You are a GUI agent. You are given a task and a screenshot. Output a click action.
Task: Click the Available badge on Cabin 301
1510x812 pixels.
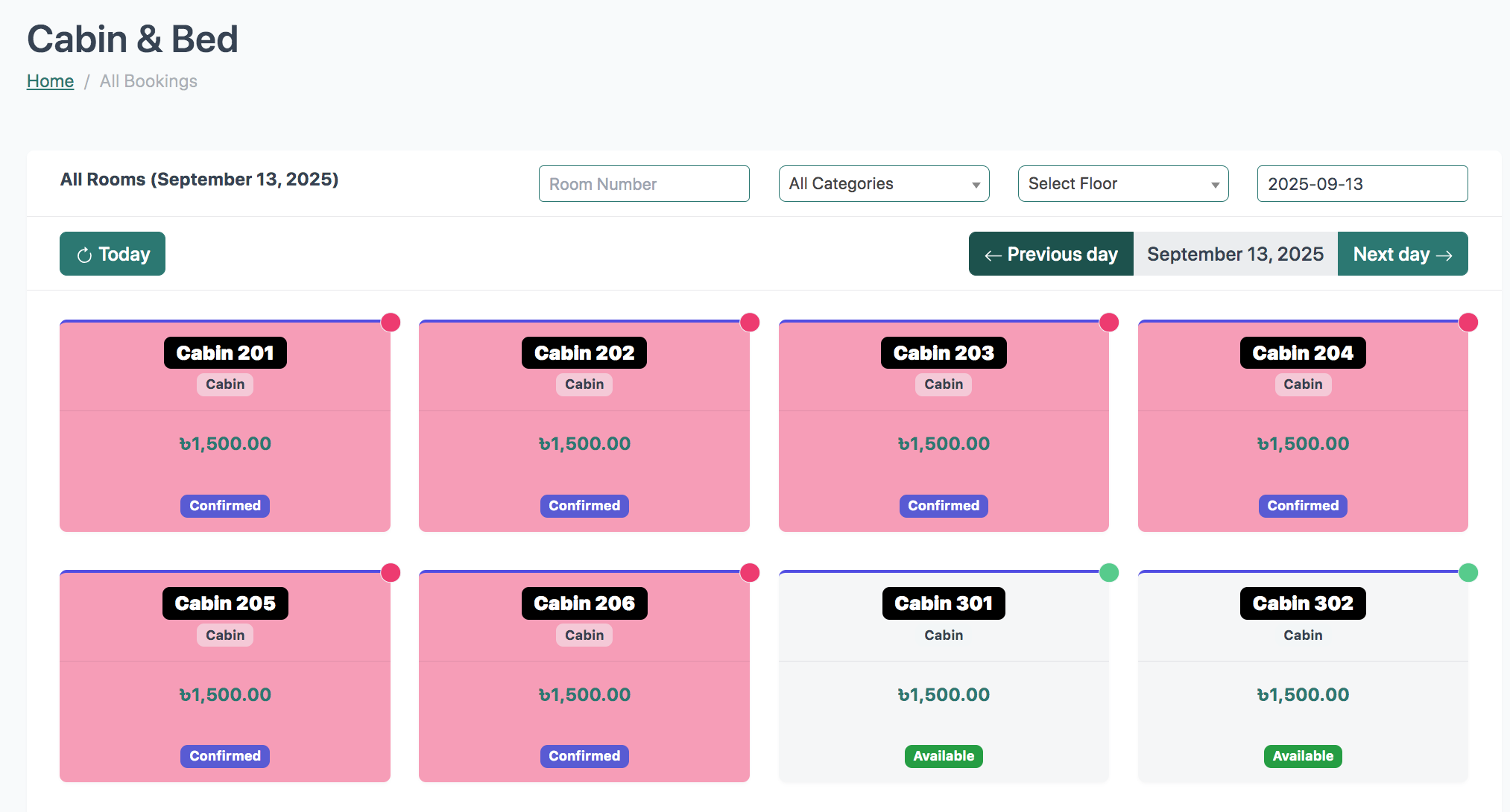click(944, 756)
